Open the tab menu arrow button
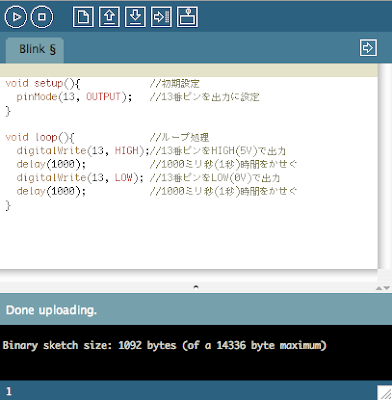 point(368,48)
